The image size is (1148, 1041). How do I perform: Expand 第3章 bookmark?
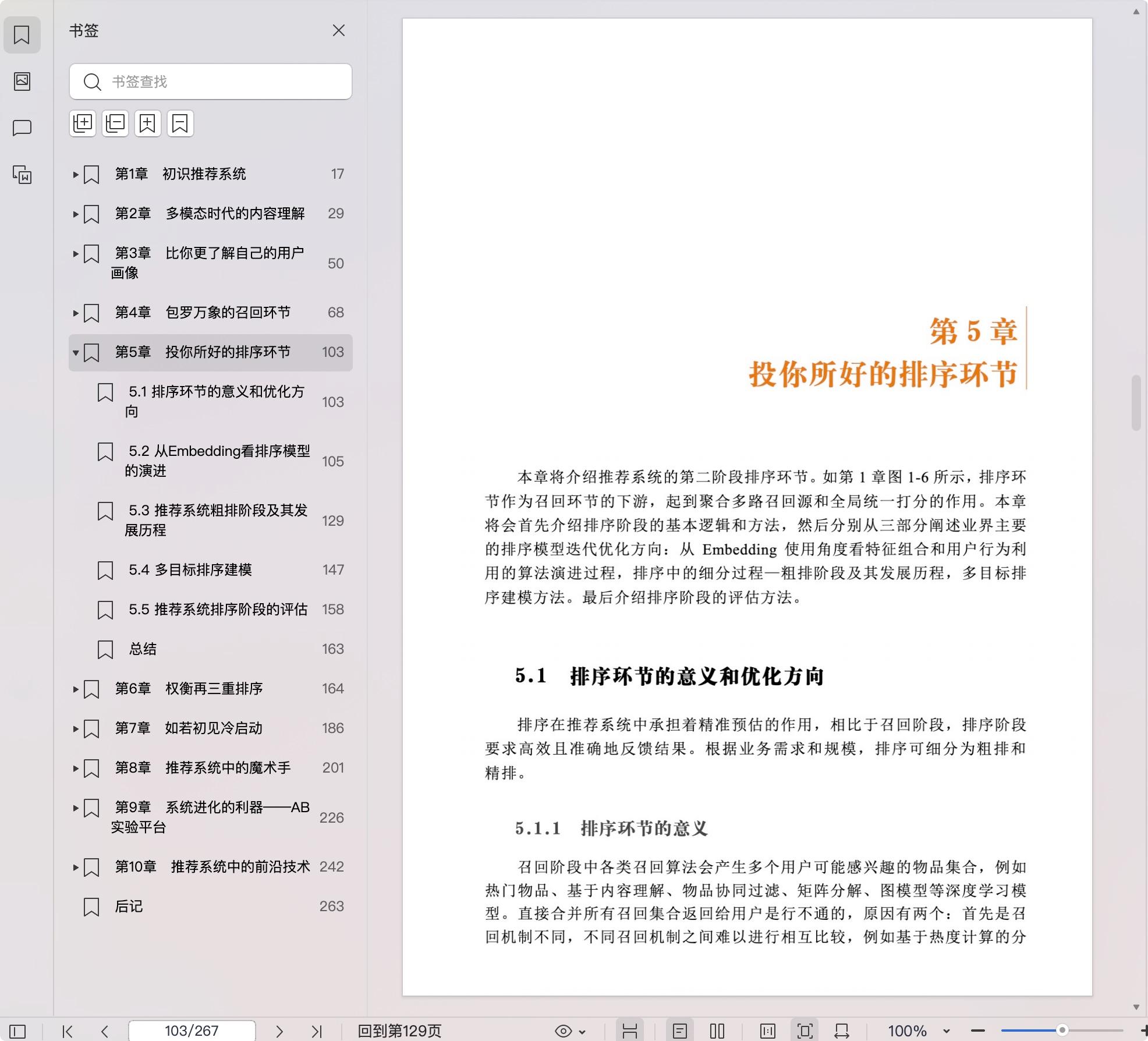(x=75, y=253)
